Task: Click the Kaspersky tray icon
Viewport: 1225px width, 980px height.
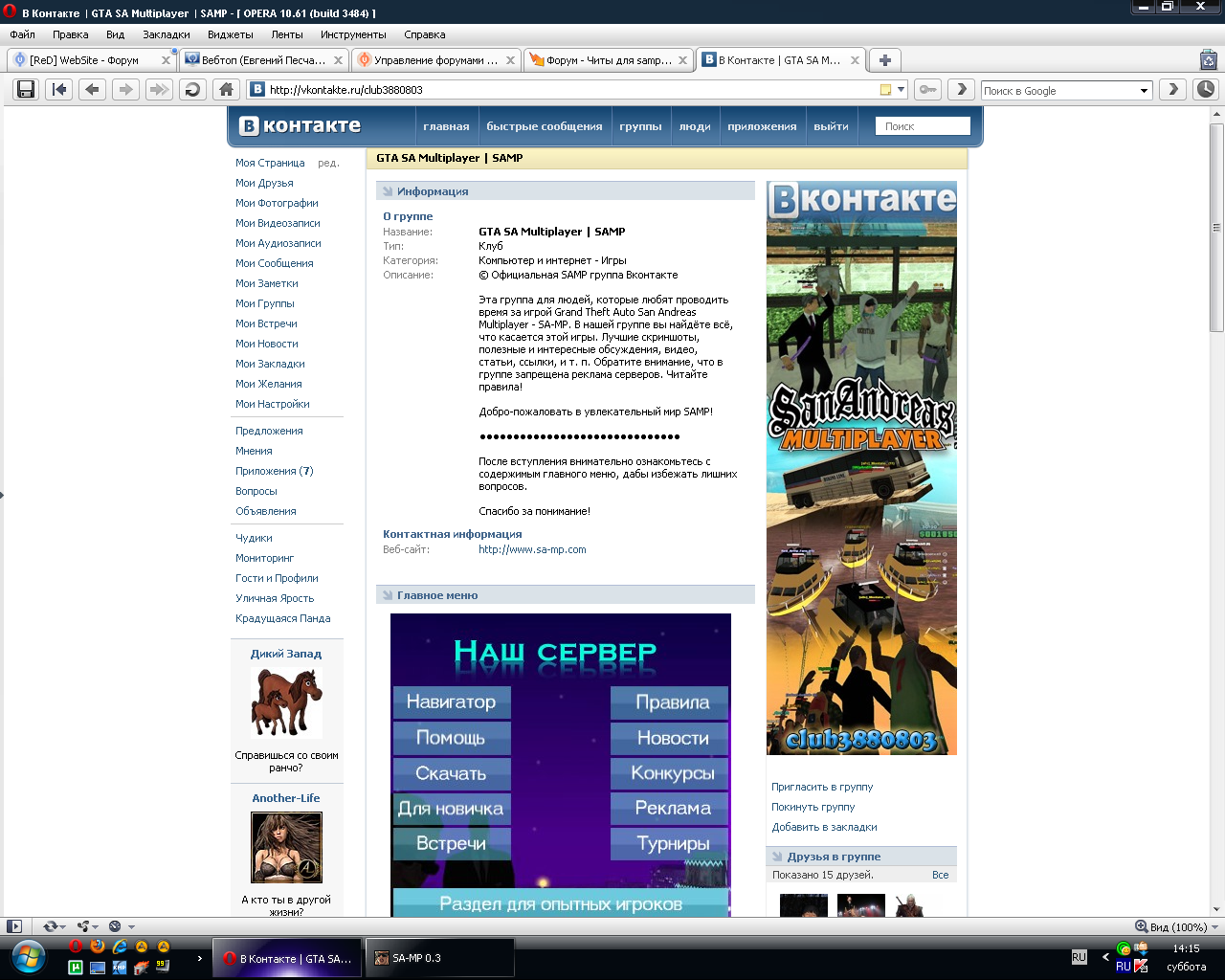Action: pyautogui.click(x=1141, y=967)
